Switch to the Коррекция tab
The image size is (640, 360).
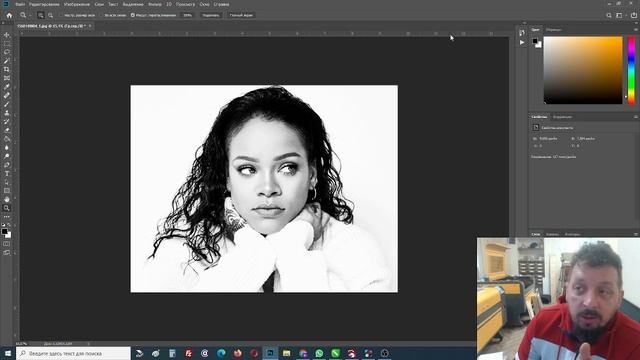point(562,117)
